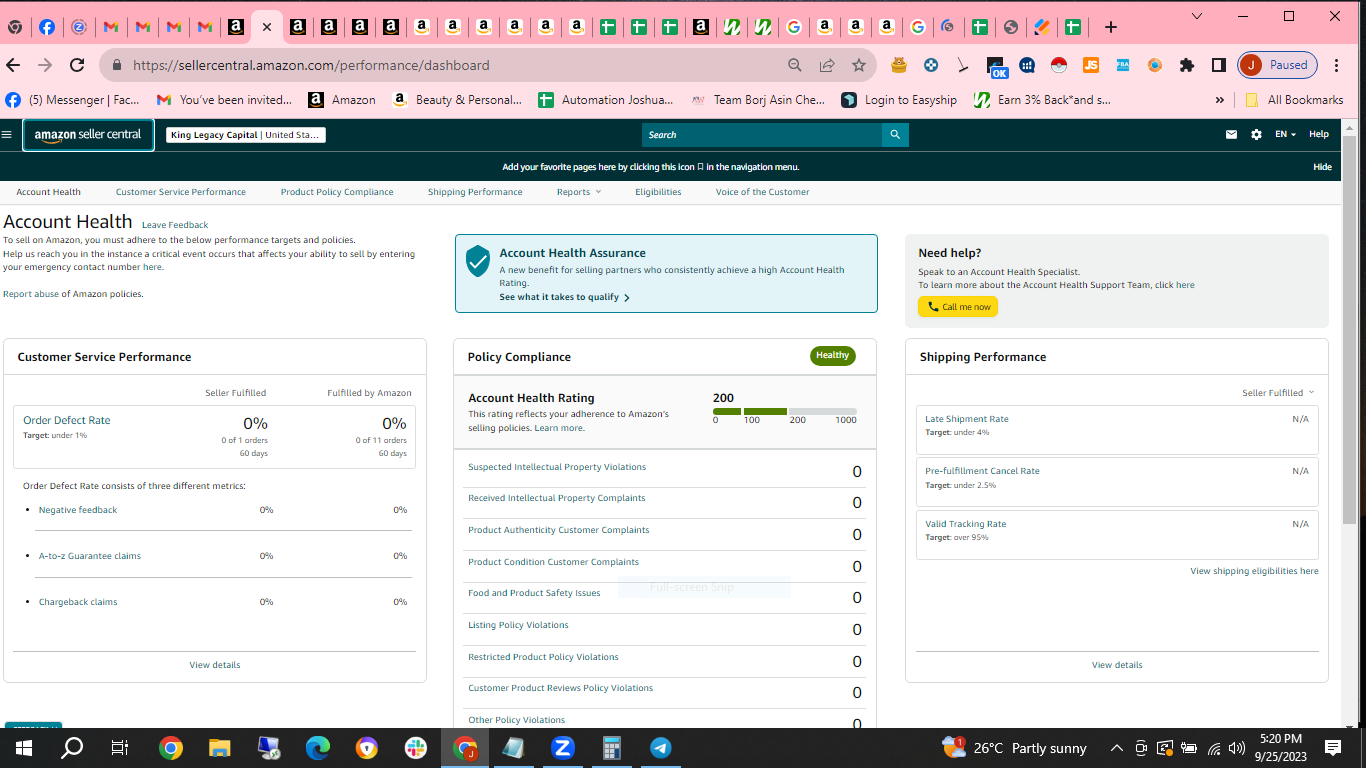Open A-to-z Guarantee claims link

[90, 556]
